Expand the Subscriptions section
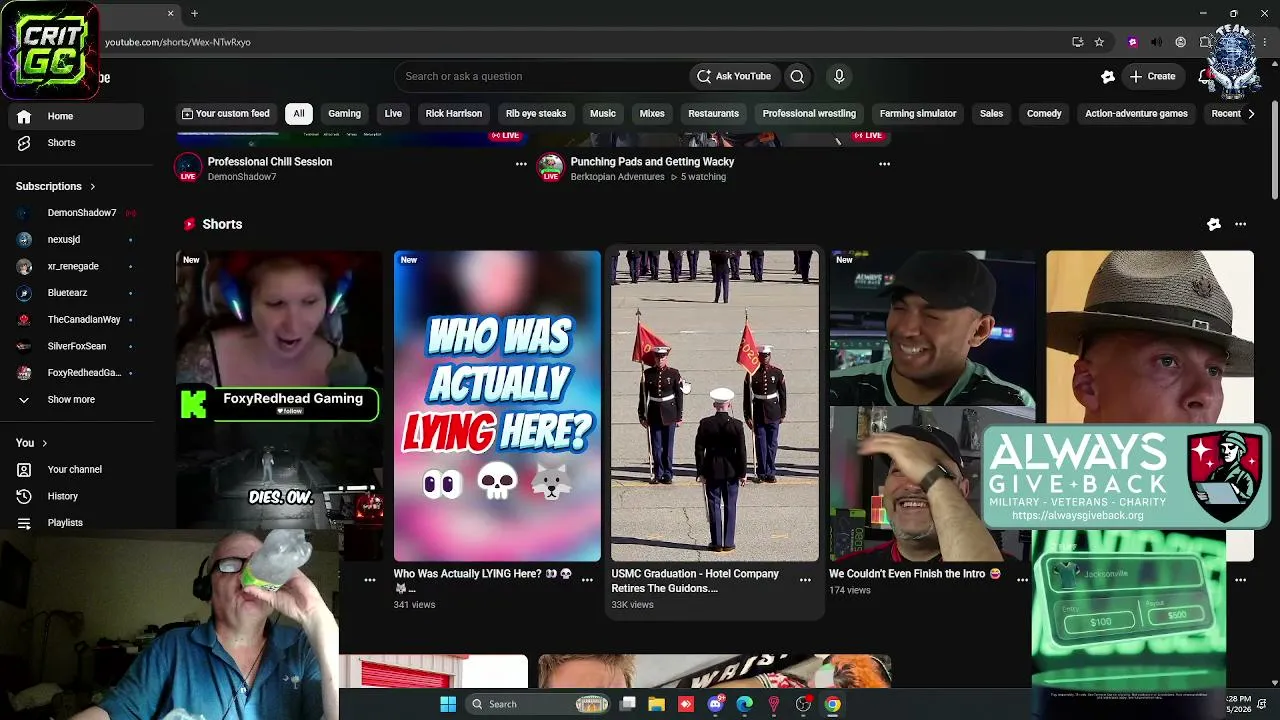Screen dimensions: 1280x720 coord(56,186)
